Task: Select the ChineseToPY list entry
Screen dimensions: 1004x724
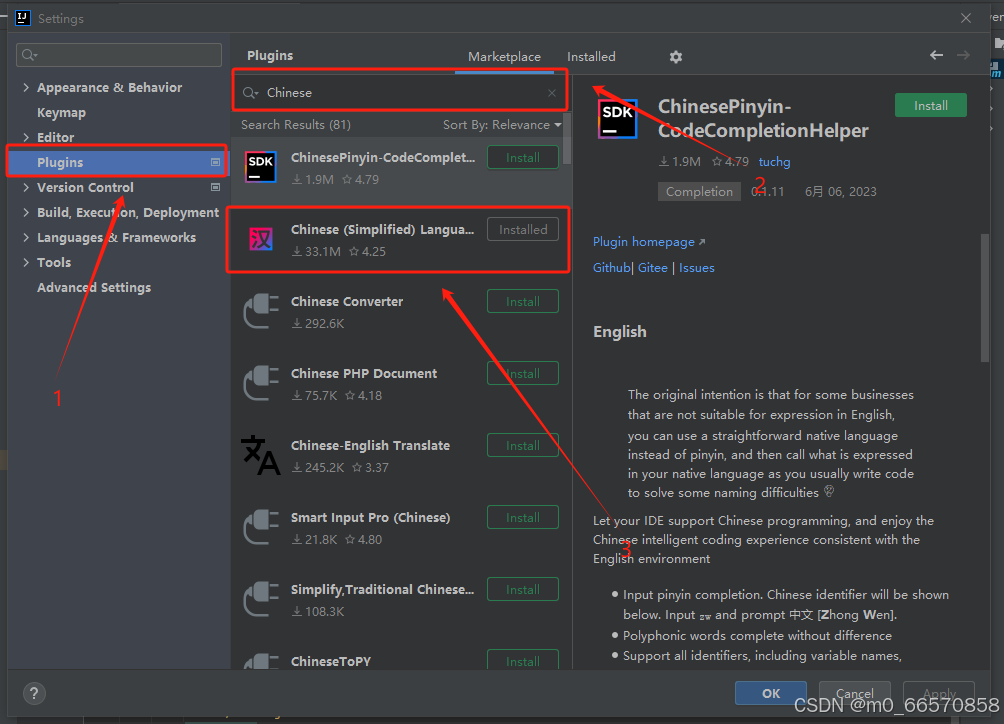Action: point(401,654)
